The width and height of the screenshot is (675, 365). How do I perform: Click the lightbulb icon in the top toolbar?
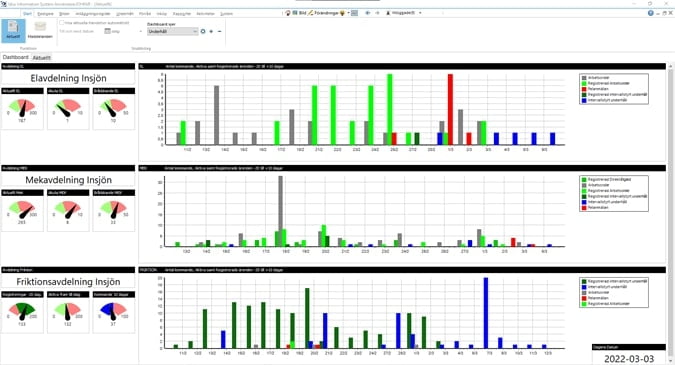(x=342, y=13)
